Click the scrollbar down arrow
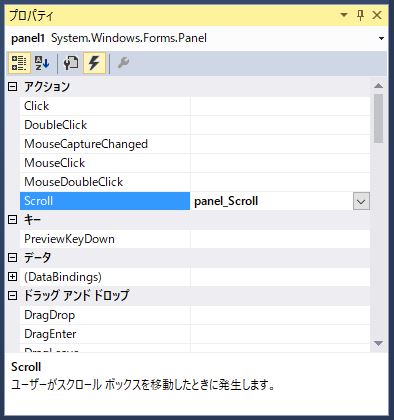Screen dimensions: 394x420 378,343
